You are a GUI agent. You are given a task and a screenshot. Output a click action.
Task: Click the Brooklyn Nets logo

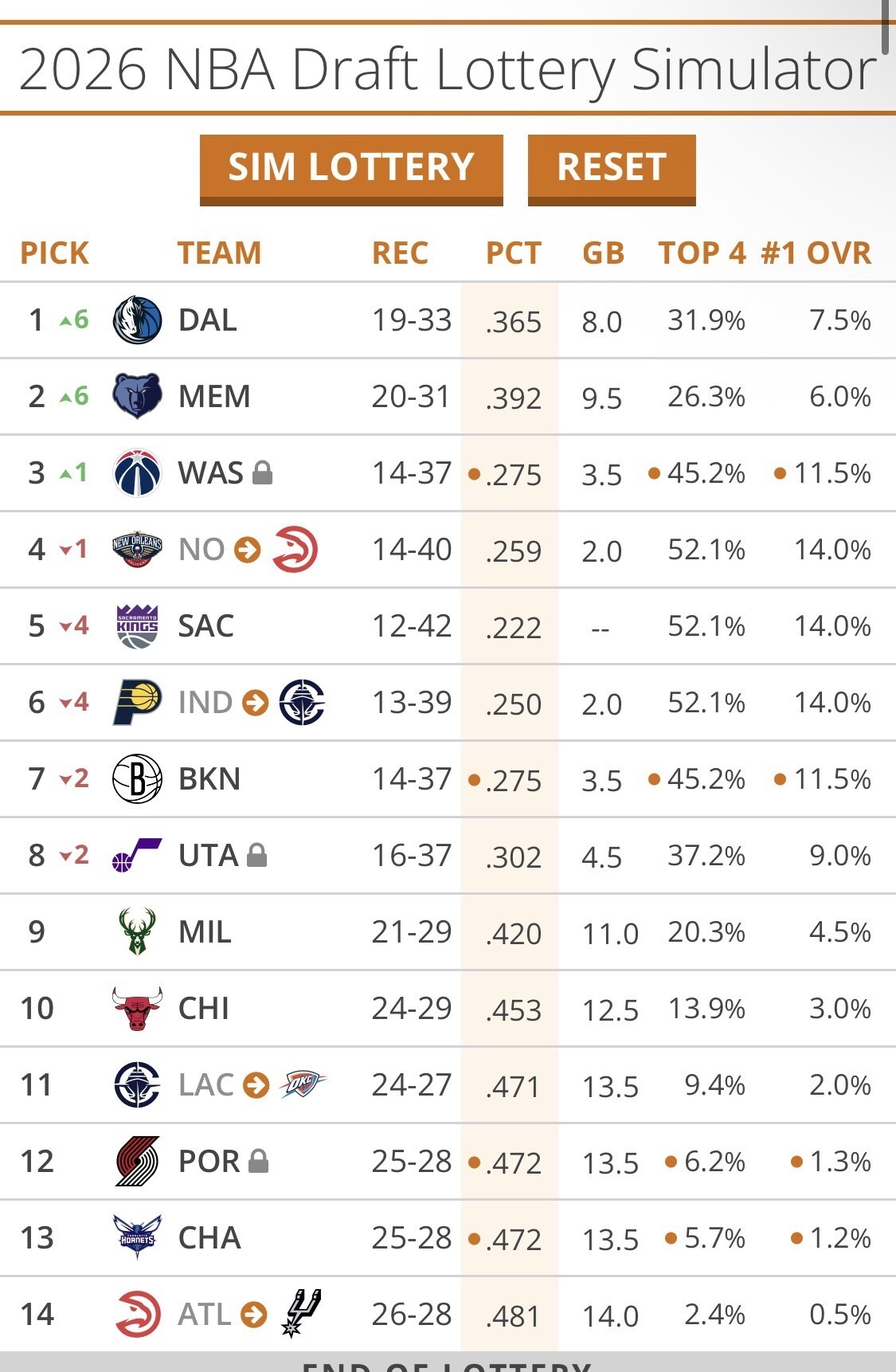click(138, 778)
